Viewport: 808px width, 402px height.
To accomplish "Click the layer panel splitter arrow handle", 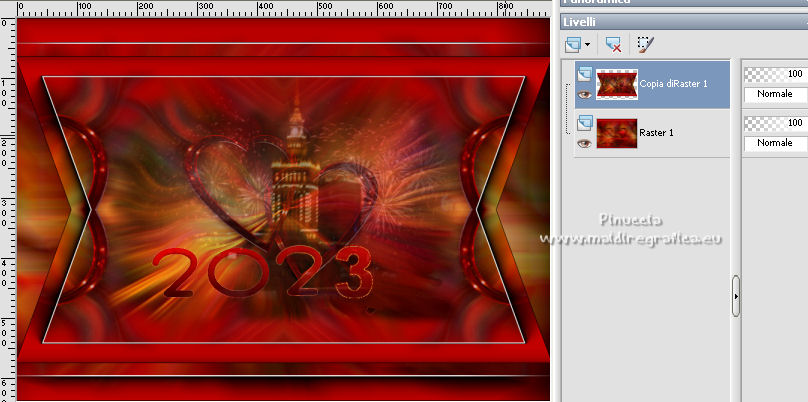I will click(x=736, y=296).
